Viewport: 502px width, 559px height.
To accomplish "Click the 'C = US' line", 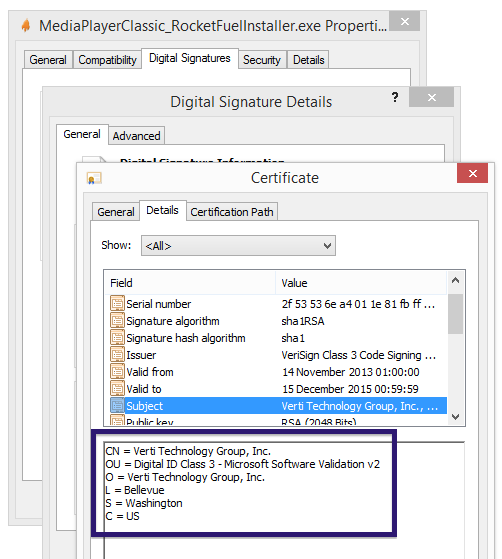I will tap(122, 516).
